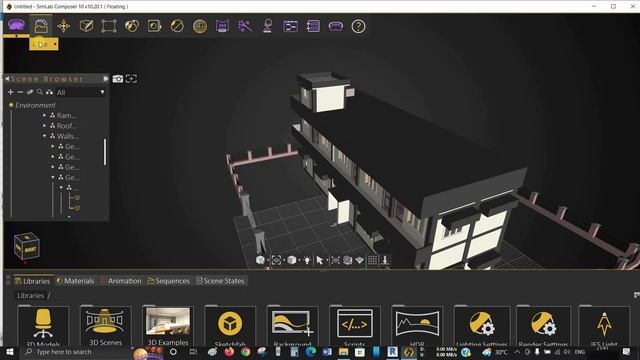Screen dimensions: 640x360
Task: Collapse the Walls... tree node
Action: pyautogui.click(x=44, y=136)
